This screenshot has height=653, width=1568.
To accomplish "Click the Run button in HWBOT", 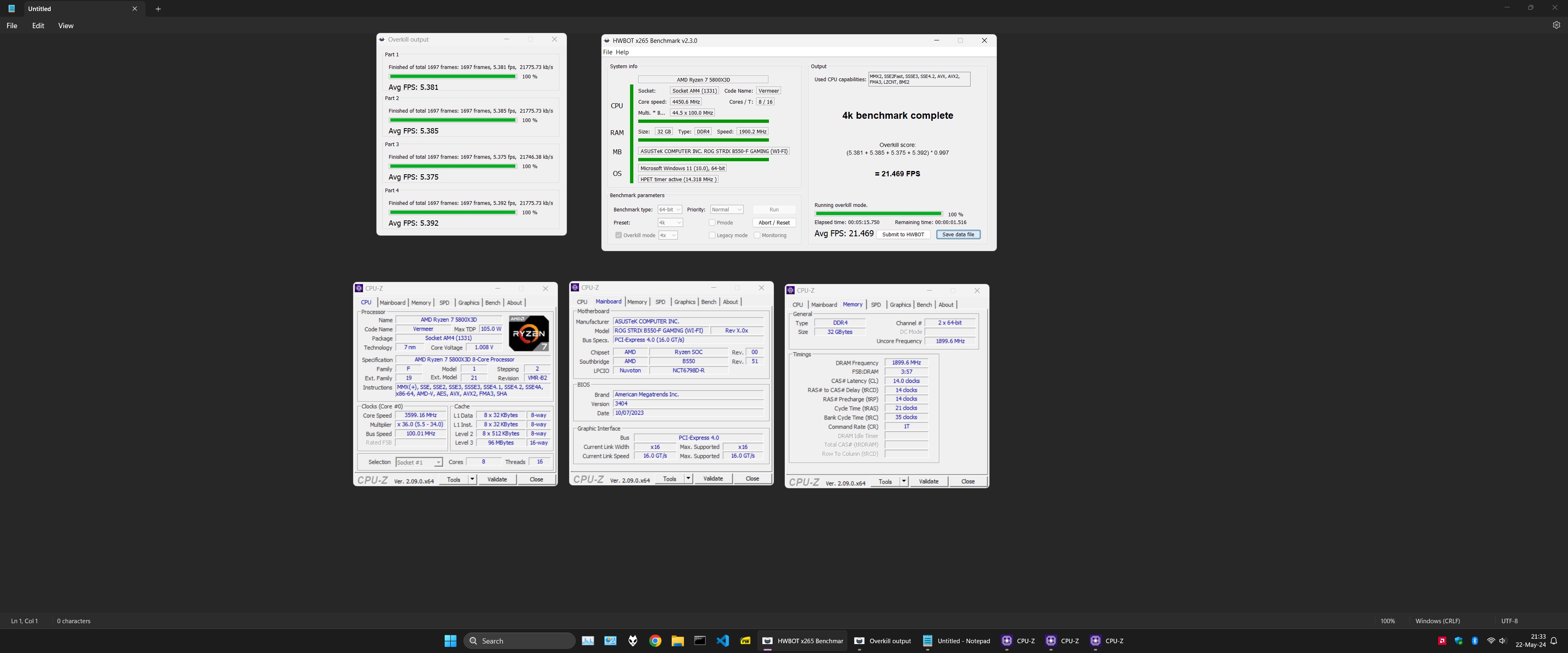I will (x=774, y=209).
